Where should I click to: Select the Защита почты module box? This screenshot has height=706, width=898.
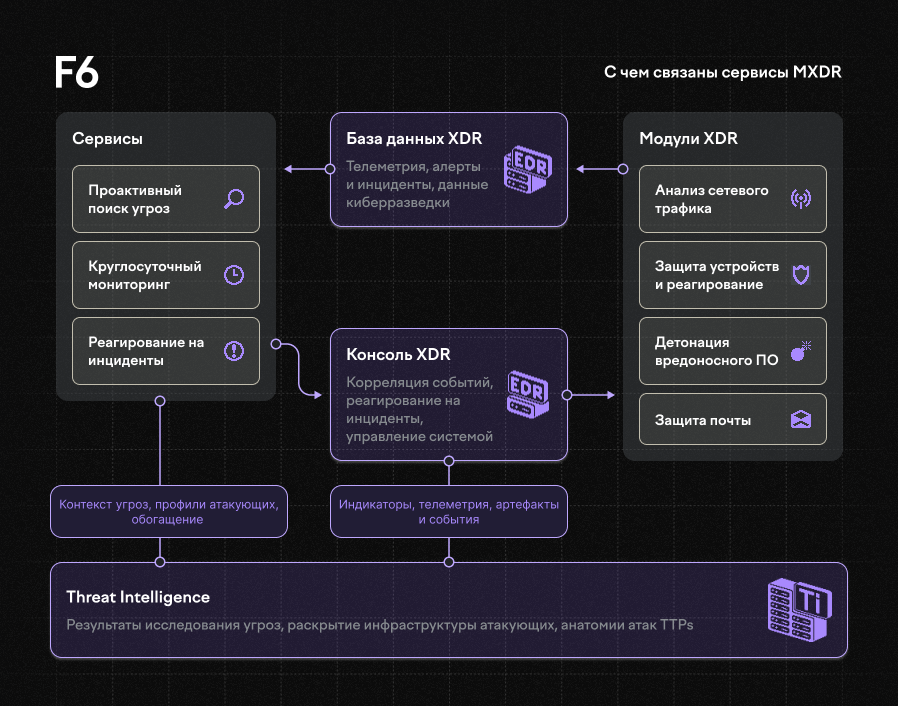click(732, 420)
